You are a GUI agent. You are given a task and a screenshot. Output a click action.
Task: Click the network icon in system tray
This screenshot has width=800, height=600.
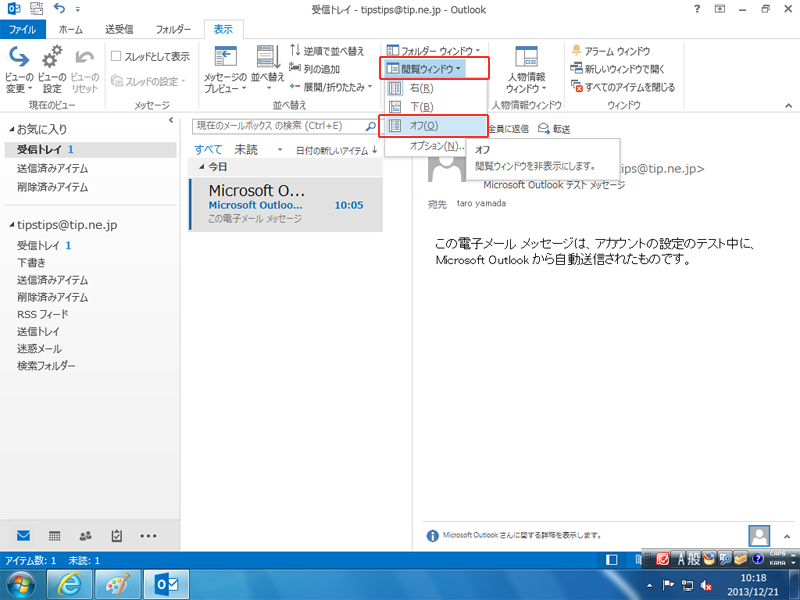pyautogui.click(x=687, y=586)
